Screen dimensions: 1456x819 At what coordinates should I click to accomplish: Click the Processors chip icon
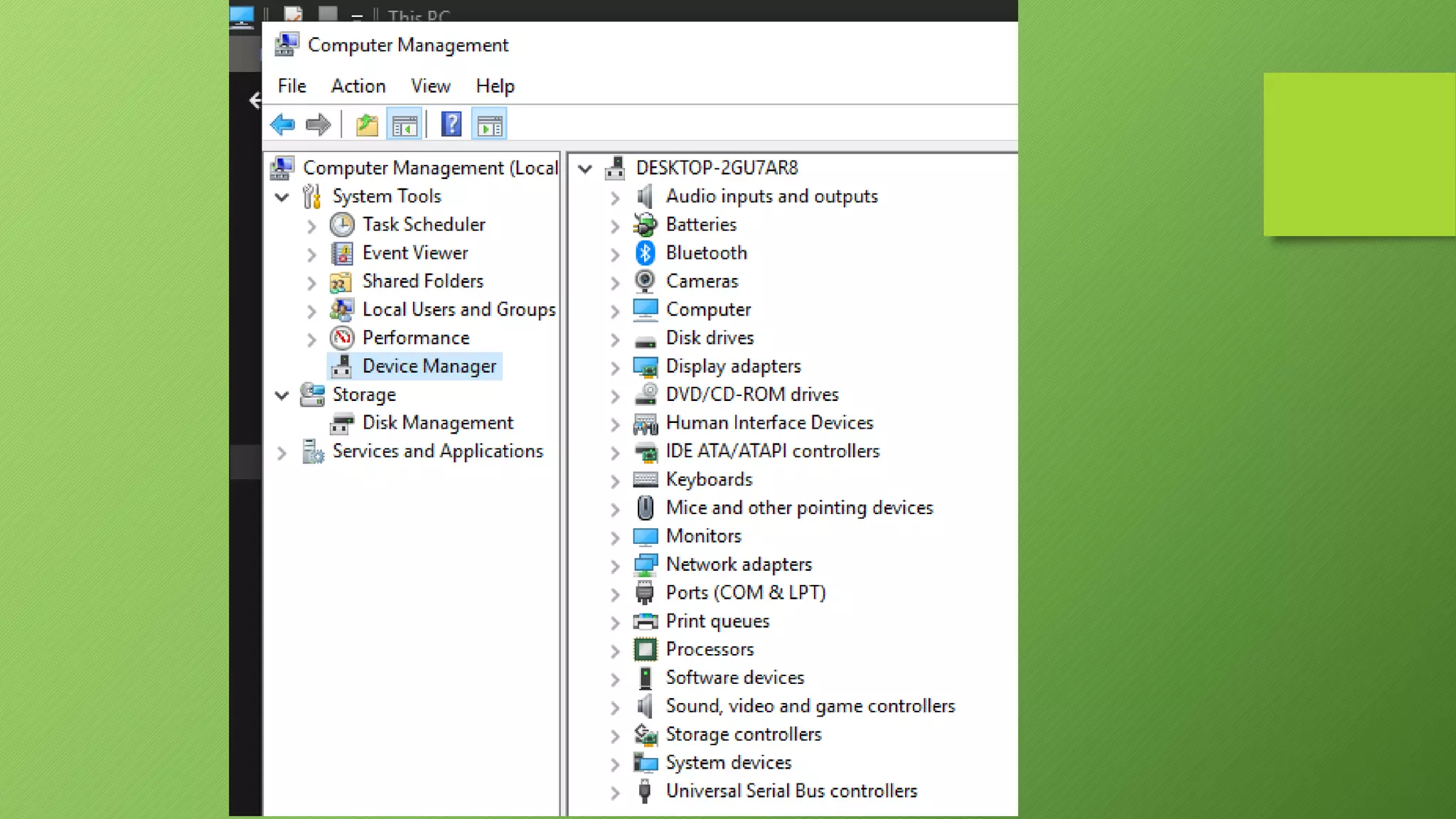point(645,650)
